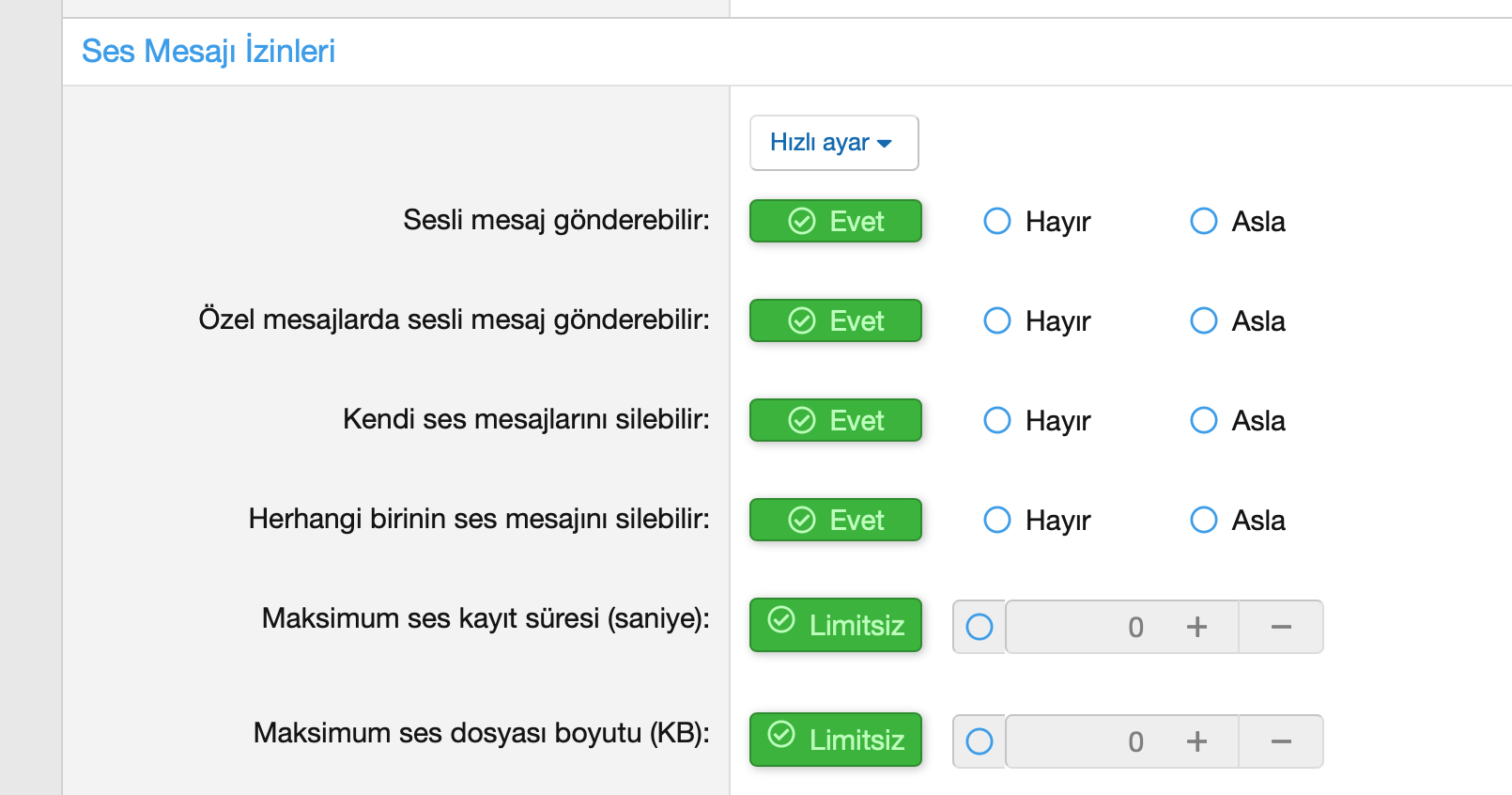Set Özel mesajlarda sesli mesaj gönderebilir to Asla
The image size is (1512, 795).
click(x=1238, y=320)
